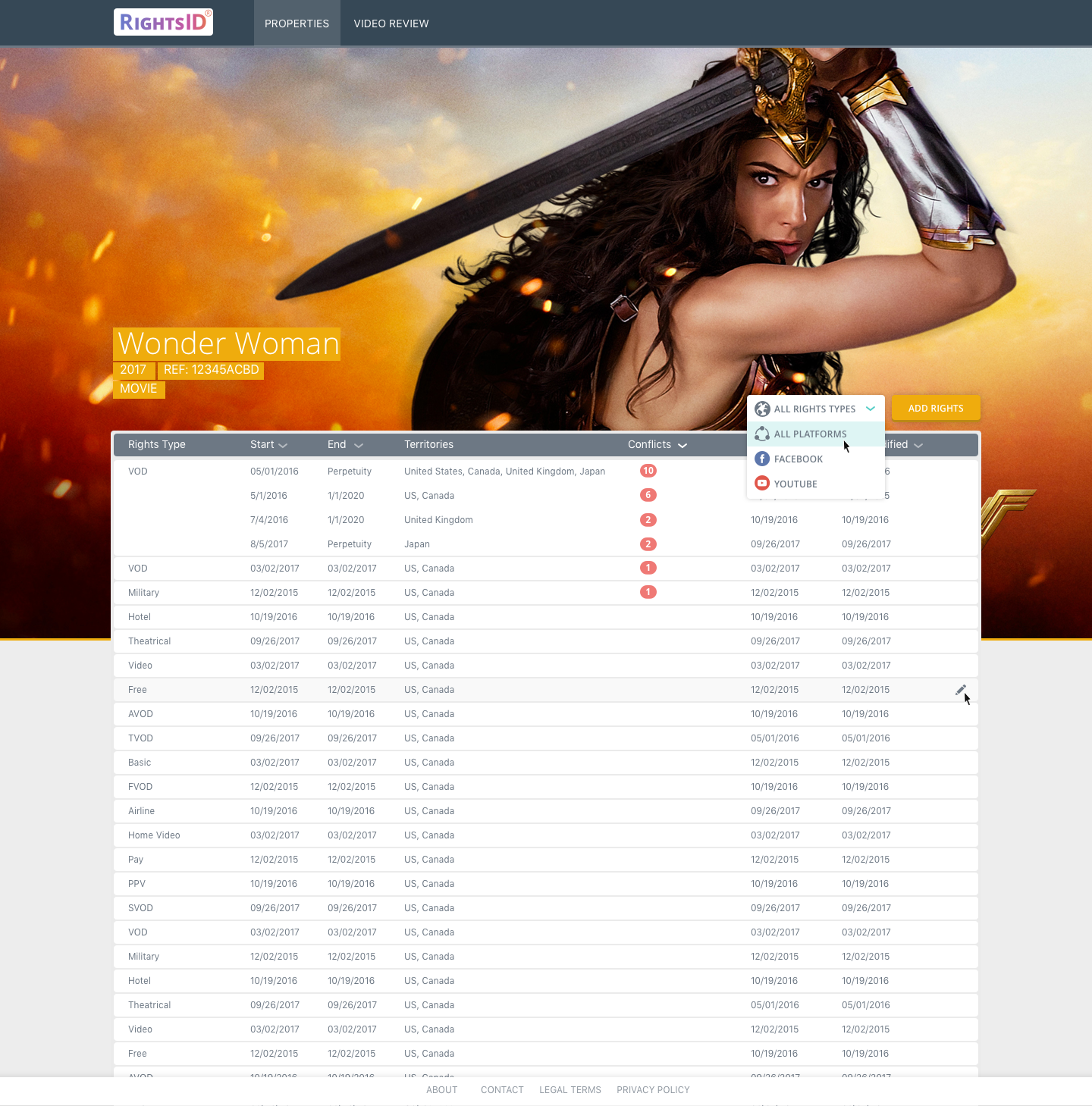Click the MOVIE tag
The height and width of the screenshot is (1106, 1092).
[139, 389]
